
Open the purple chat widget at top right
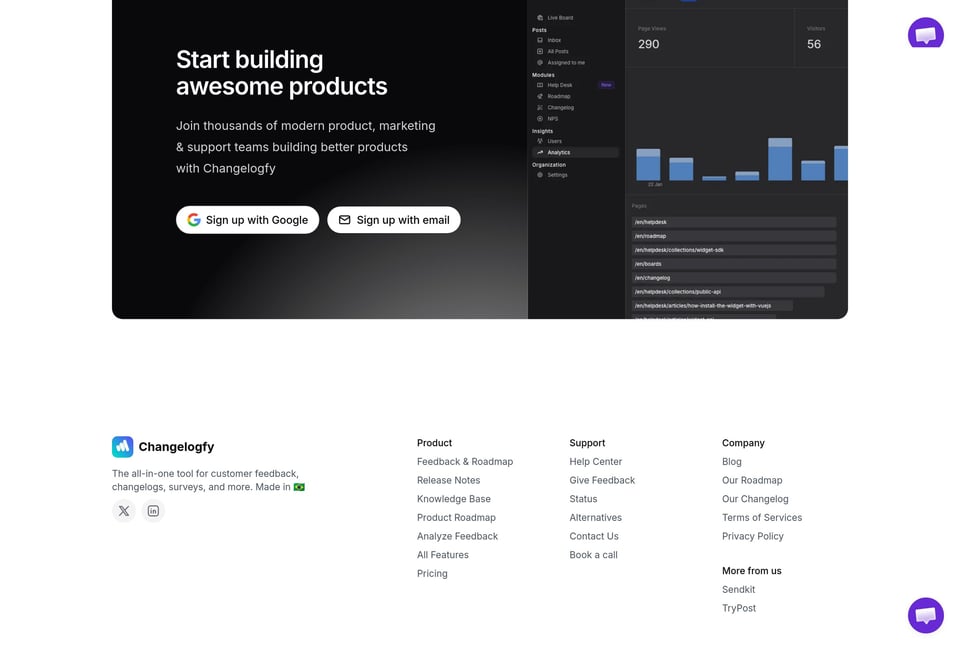click(925, 32)
